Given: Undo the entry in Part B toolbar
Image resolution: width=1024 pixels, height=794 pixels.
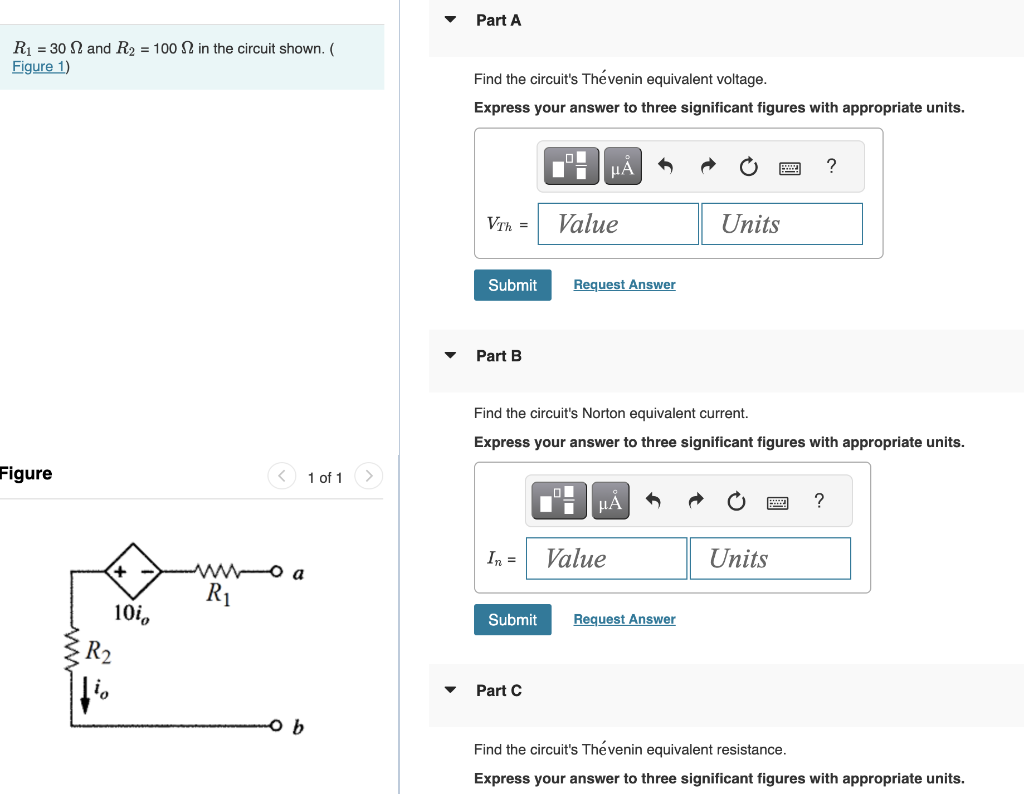Looking at the screenshot, I should [x=652, y=500].
